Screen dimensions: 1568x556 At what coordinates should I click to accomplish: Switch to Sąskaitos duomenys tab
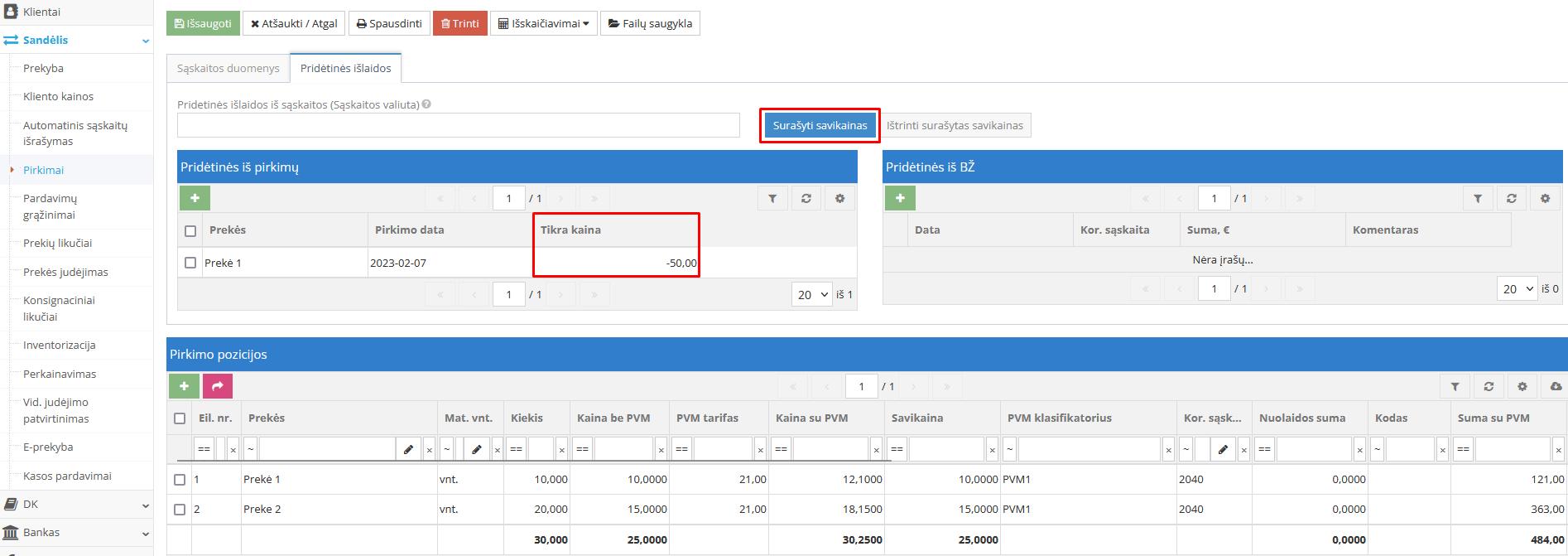pos(228,68)
